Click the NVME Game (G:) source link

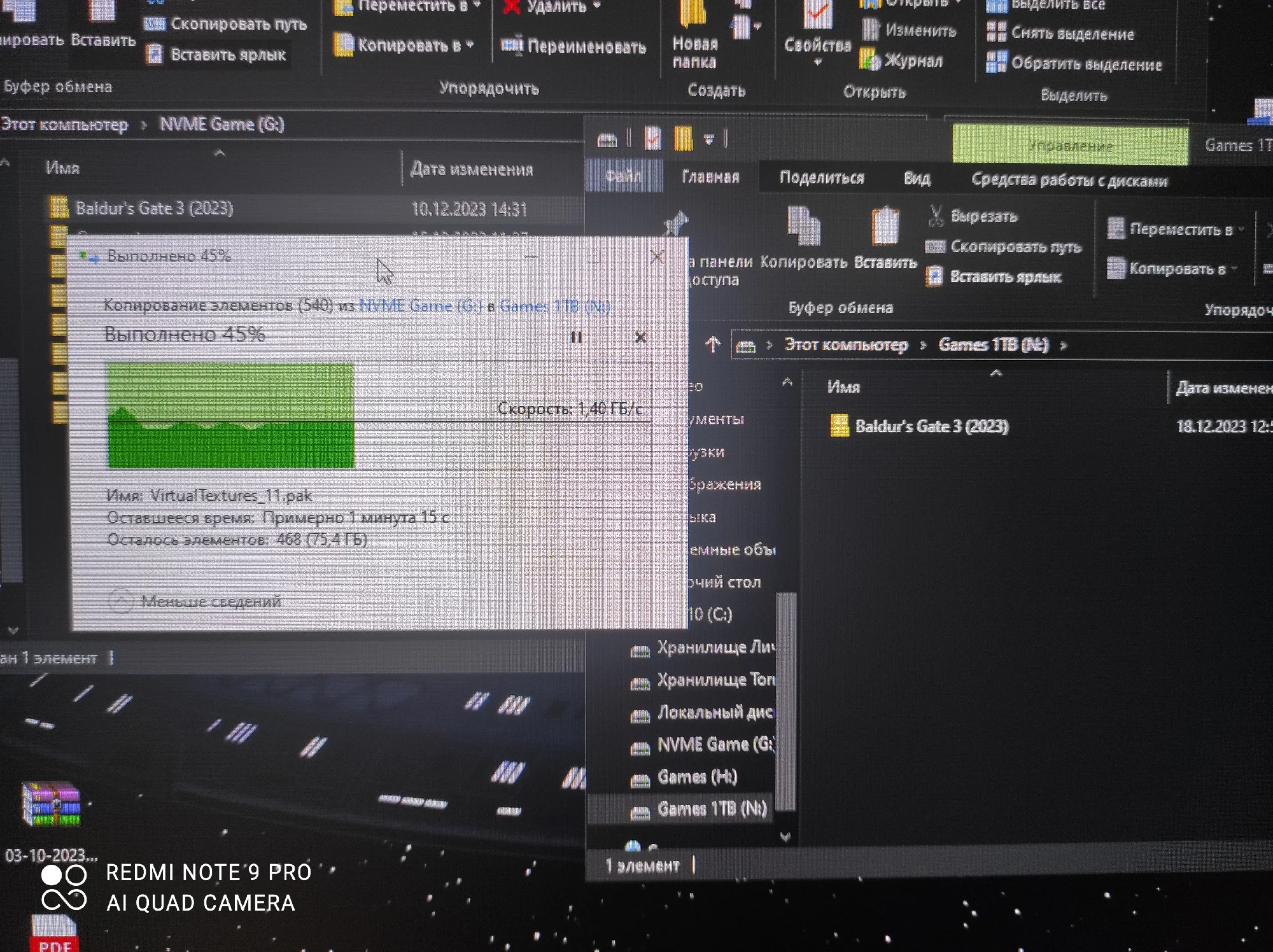point(420,306)
